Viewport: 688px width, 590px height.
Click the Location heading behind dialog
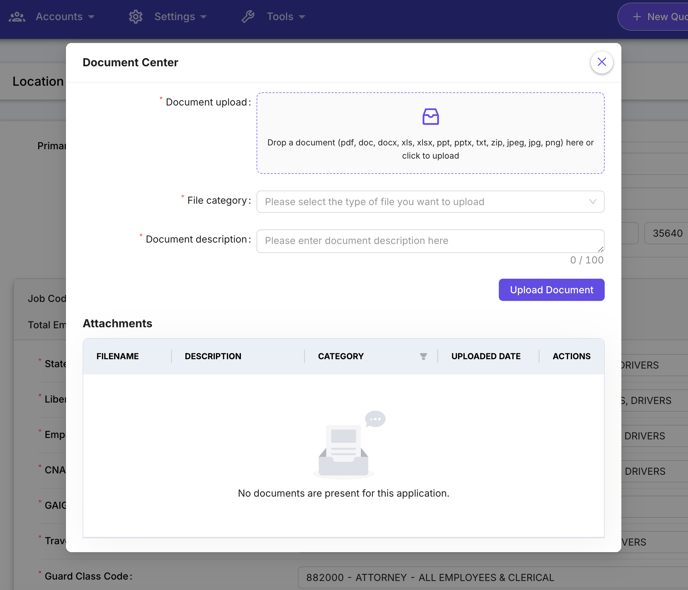point(38,82)
